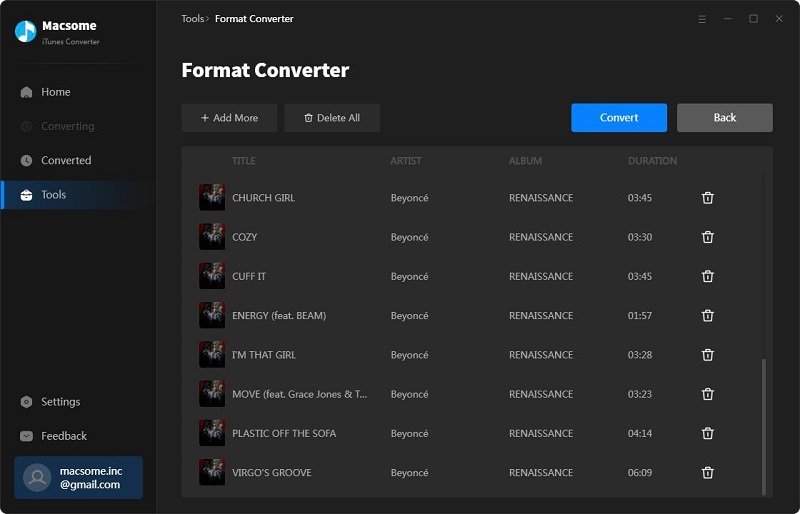
Task: Click the VIRGO'S GROOVE album thumbnail
Action: tap(212, 473)
